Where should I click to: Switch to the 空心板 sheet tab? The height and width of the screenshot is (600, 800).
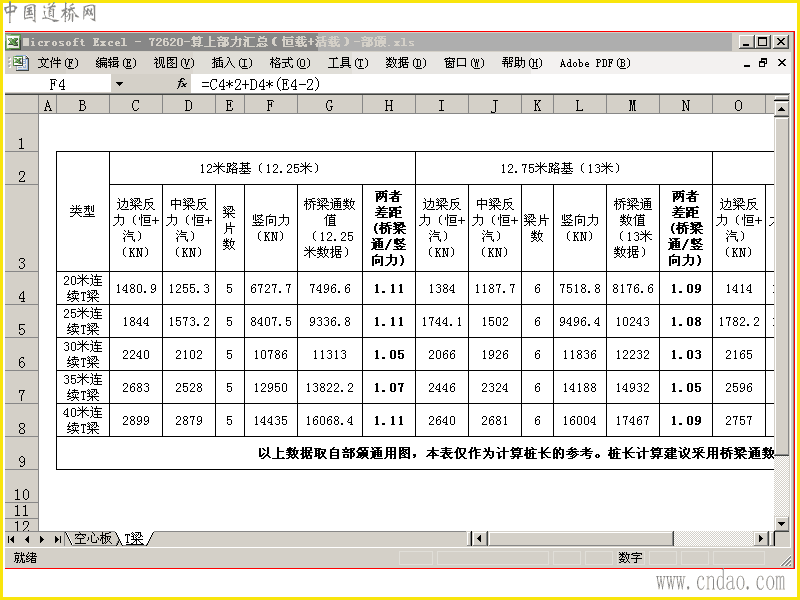coord(92,538)
